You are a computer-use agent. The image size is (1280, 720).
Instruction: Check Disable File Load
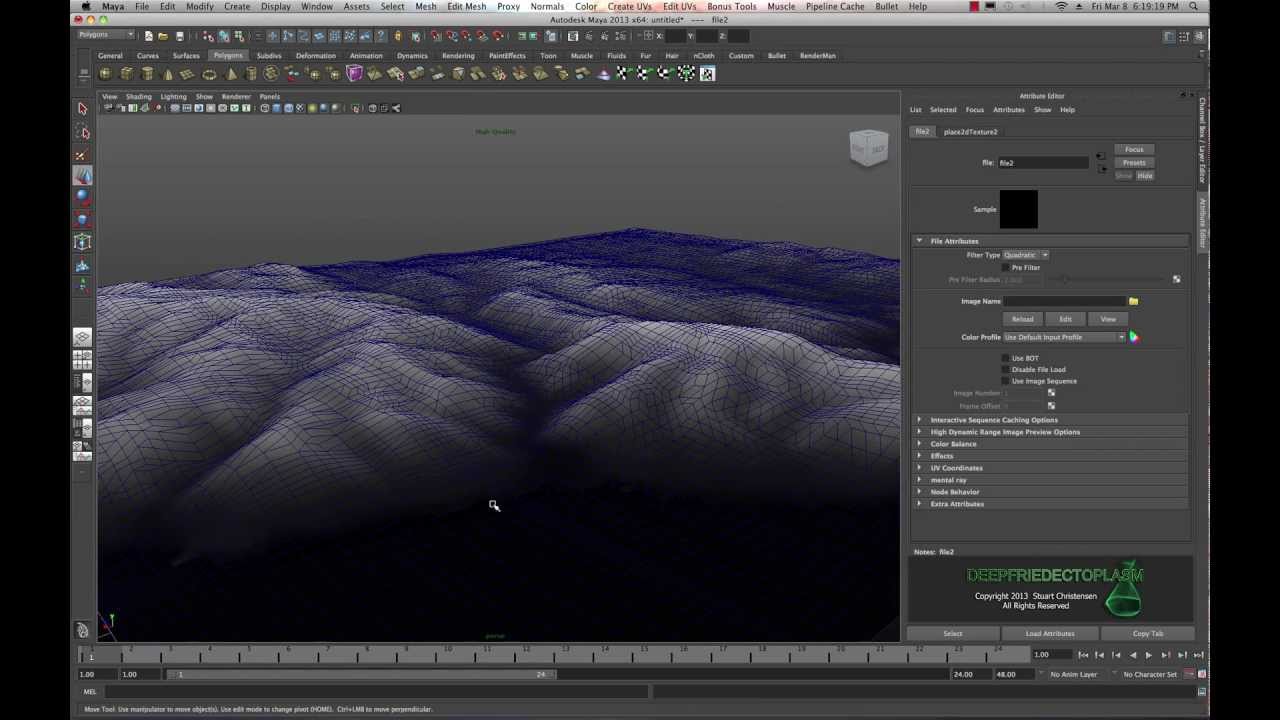tap(1006, 369)
